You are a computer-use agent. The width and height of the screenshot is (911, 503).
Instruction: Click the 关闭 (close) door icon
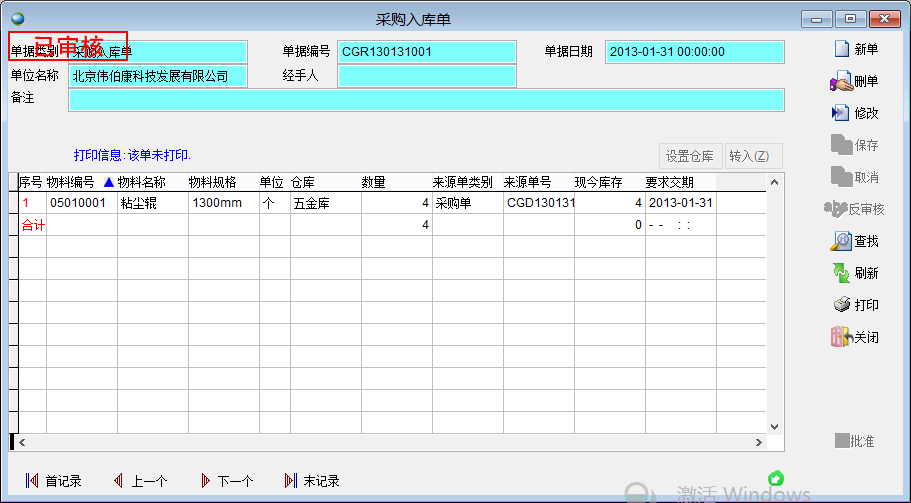[841, 337]
